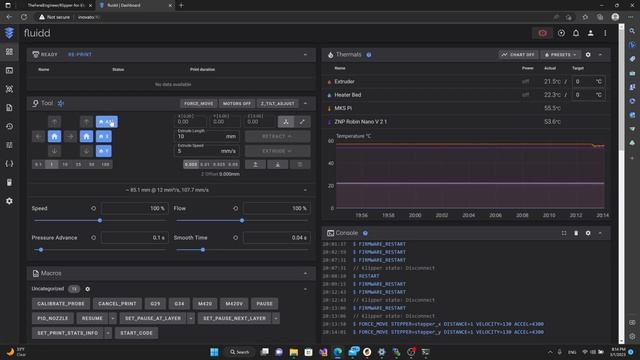Adjust the Speed slider
Image resolution: width=640 pixels, height=360 pixels.
click(100, 220)
